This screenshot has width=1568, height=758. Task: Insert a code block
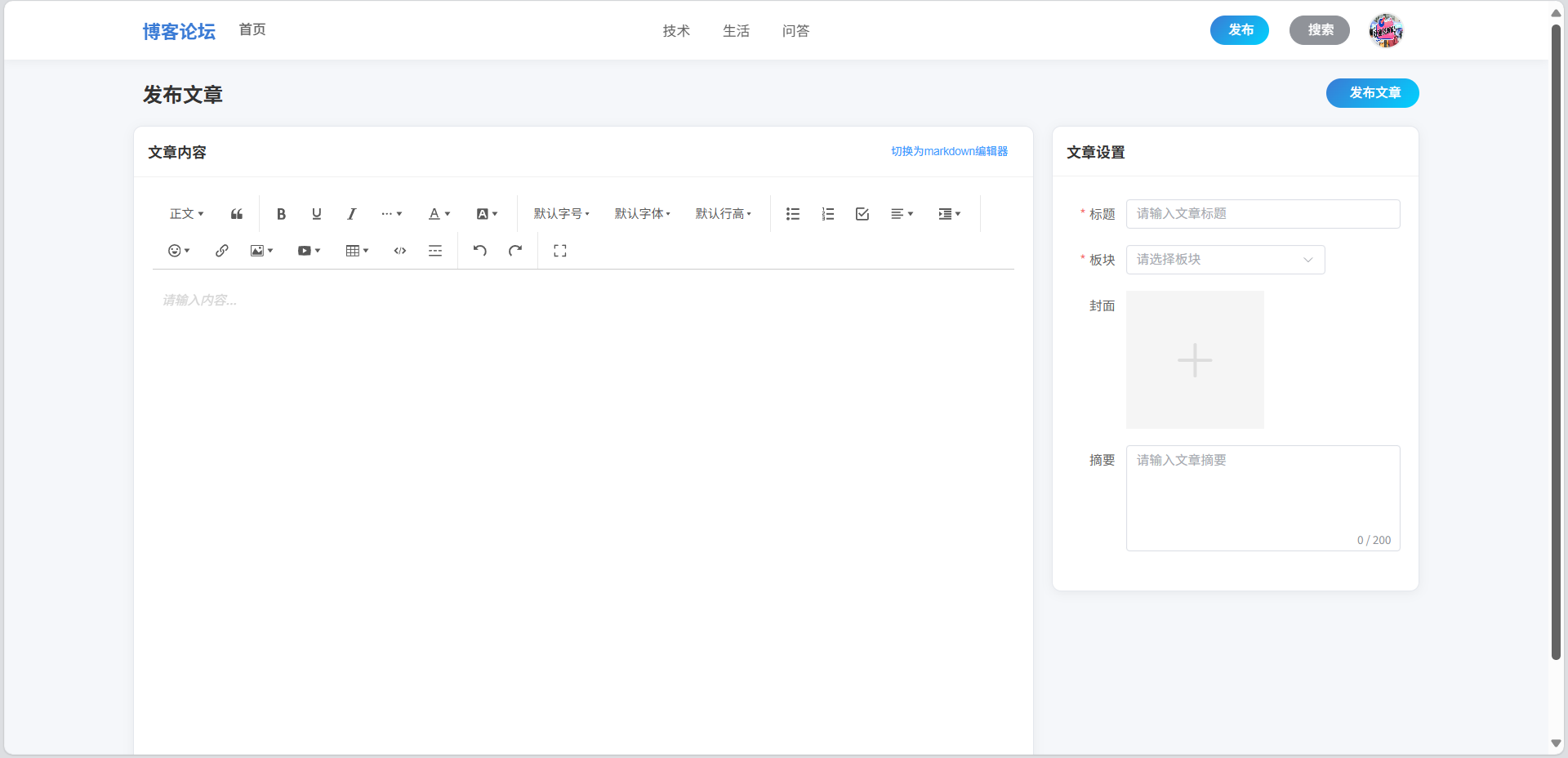pyautogui.click(x=399, y=250)
